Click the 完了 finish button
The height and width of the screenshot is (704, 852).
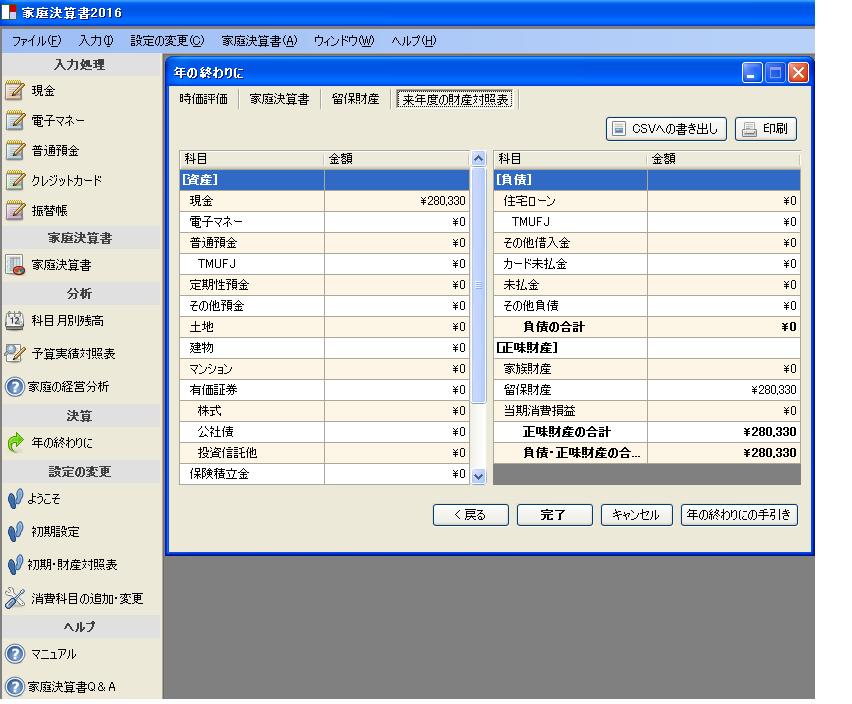(553, 515)
